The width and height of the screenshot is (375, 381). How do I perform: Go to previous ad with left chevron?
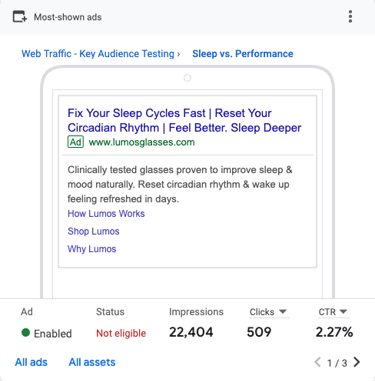click(318, 362)
